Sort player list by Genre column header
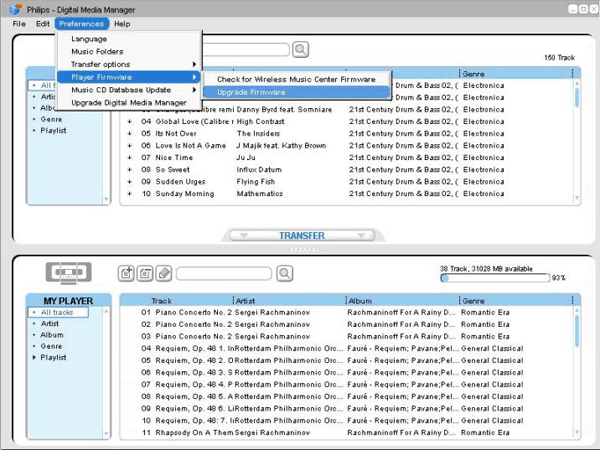 (x=473, y=301)
